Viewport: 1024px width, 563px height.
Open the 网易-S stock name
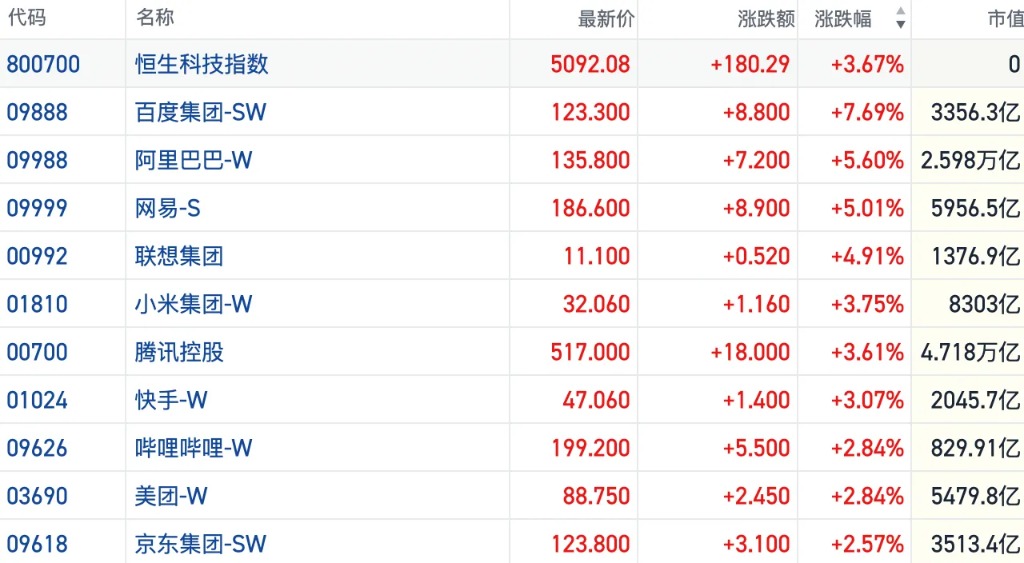[168, 208]
